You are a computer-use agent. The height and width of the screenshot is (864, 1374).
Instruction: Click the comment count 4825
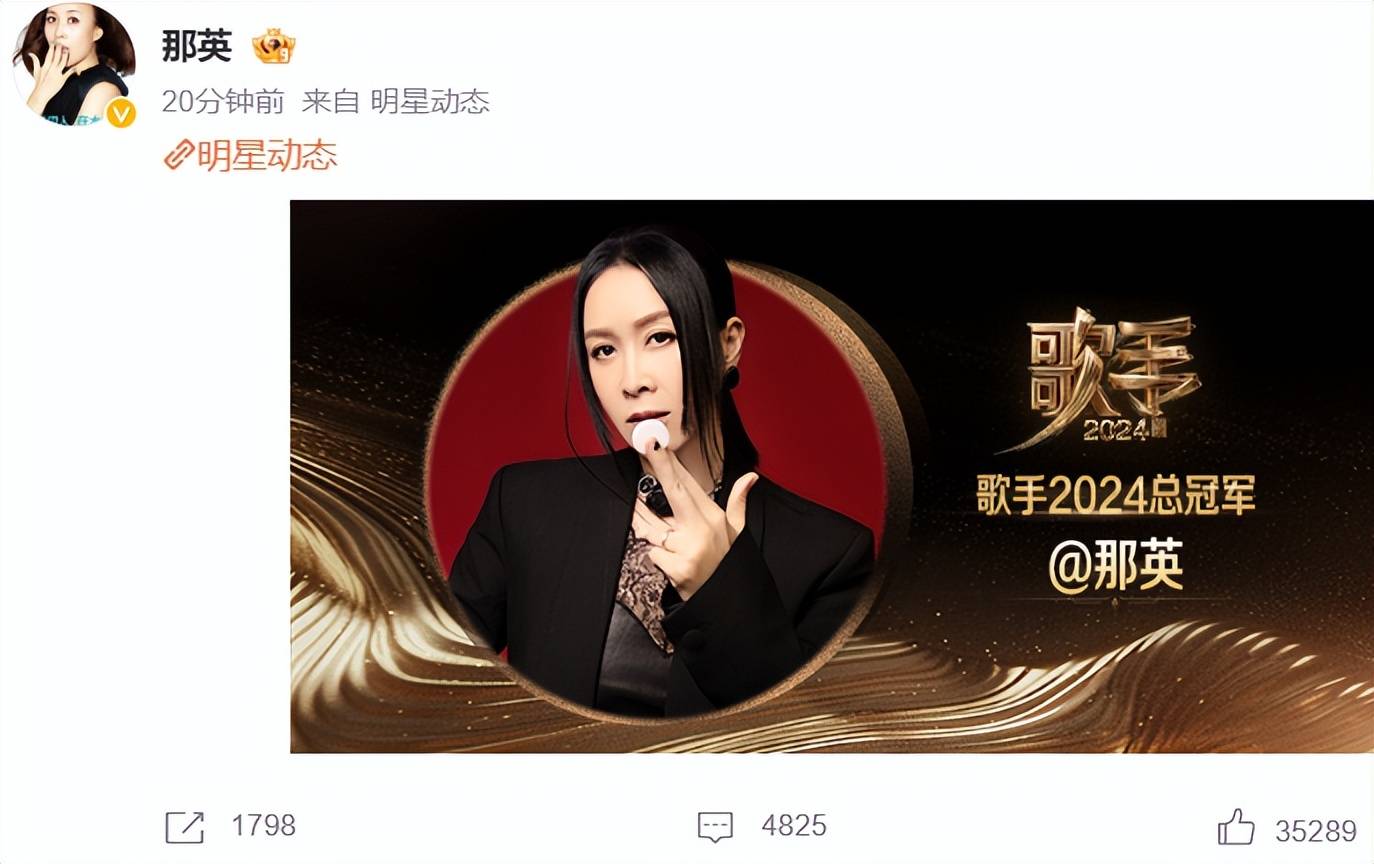pos(794,826)
